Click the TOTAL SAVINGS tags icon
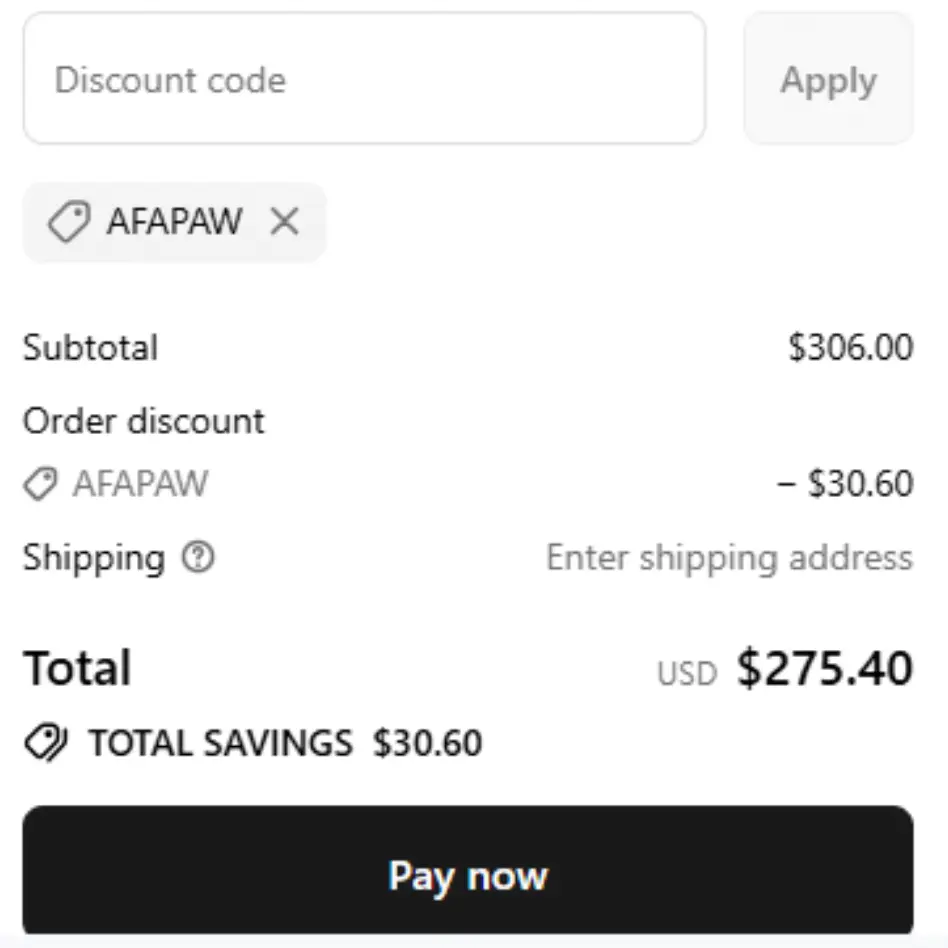The height and width of the screenshot is (948, 948). (46, 743)
